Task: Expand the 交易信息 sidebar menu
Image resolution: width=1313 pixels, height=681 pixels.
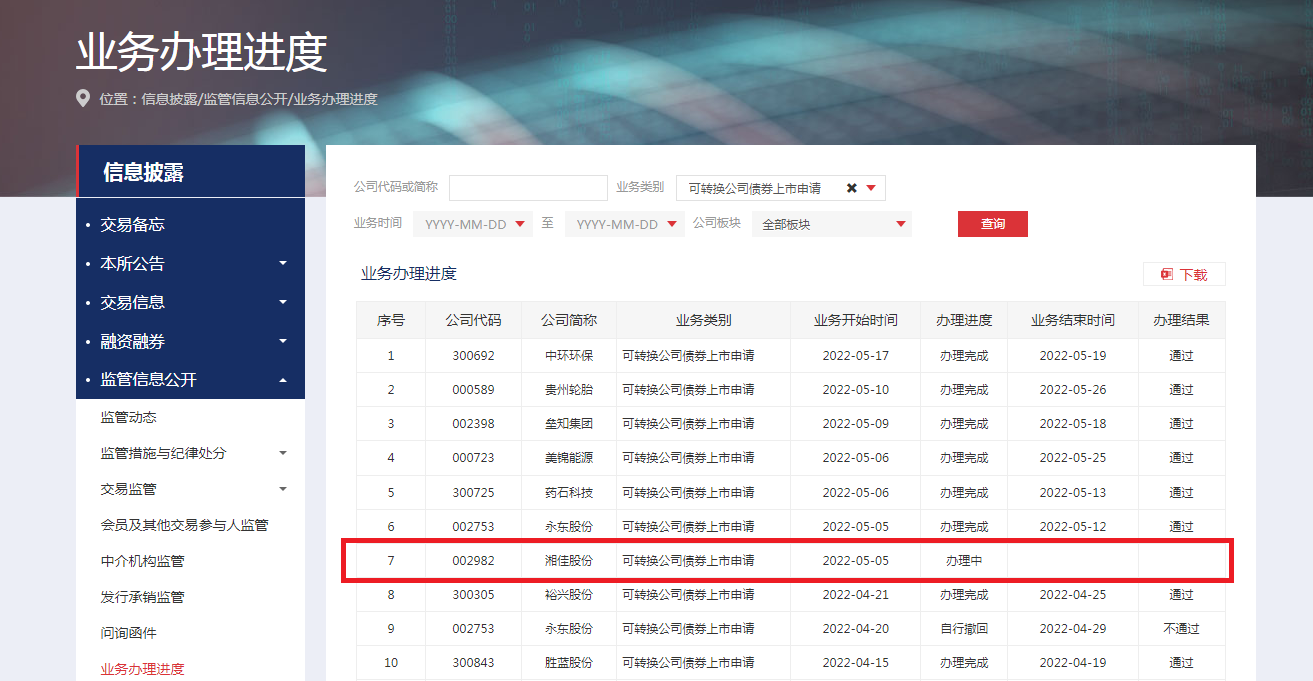Action: pyautogui.click(x=283, y=302)
